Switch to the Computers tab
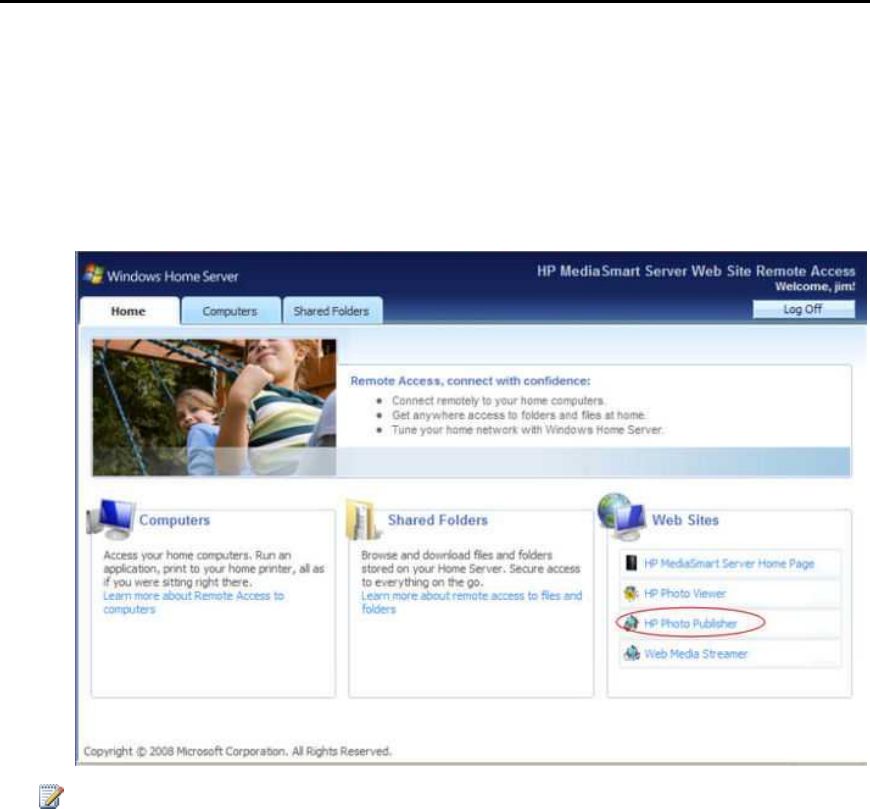 [x=230, y=311]
